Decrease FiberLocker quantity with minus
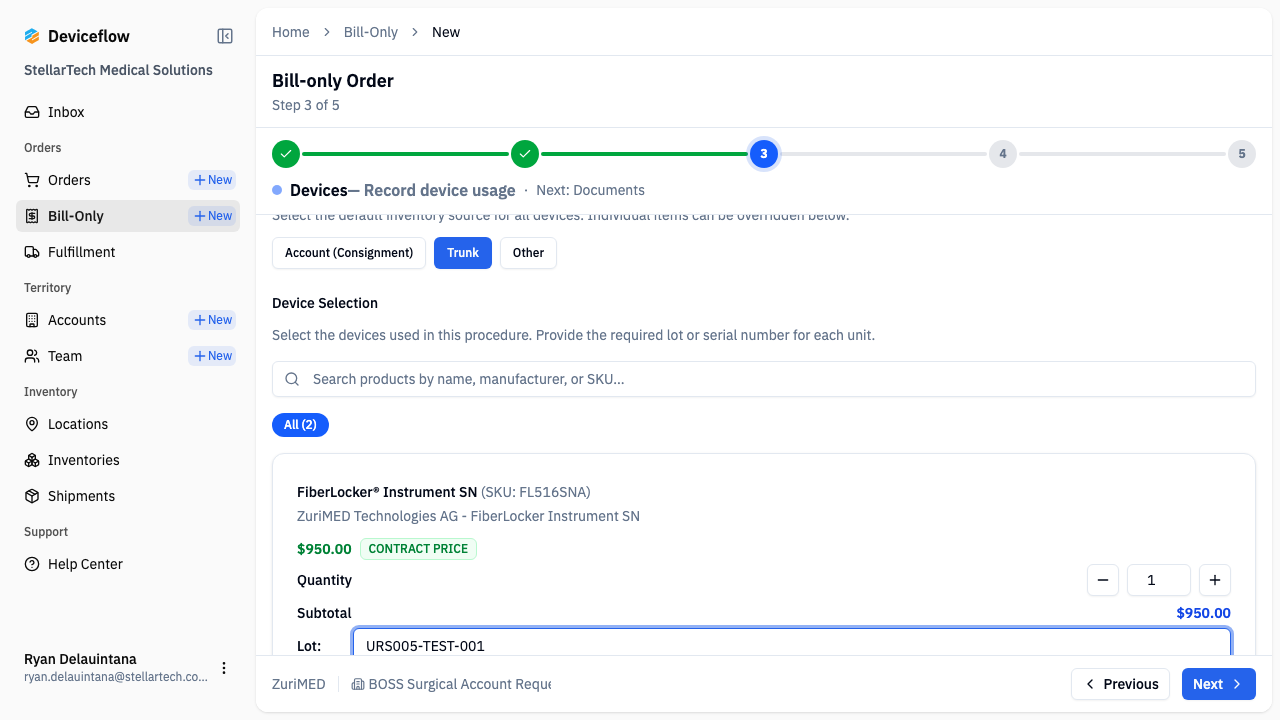Viewport: 1280px width, 720px height. click(1103, 580)
